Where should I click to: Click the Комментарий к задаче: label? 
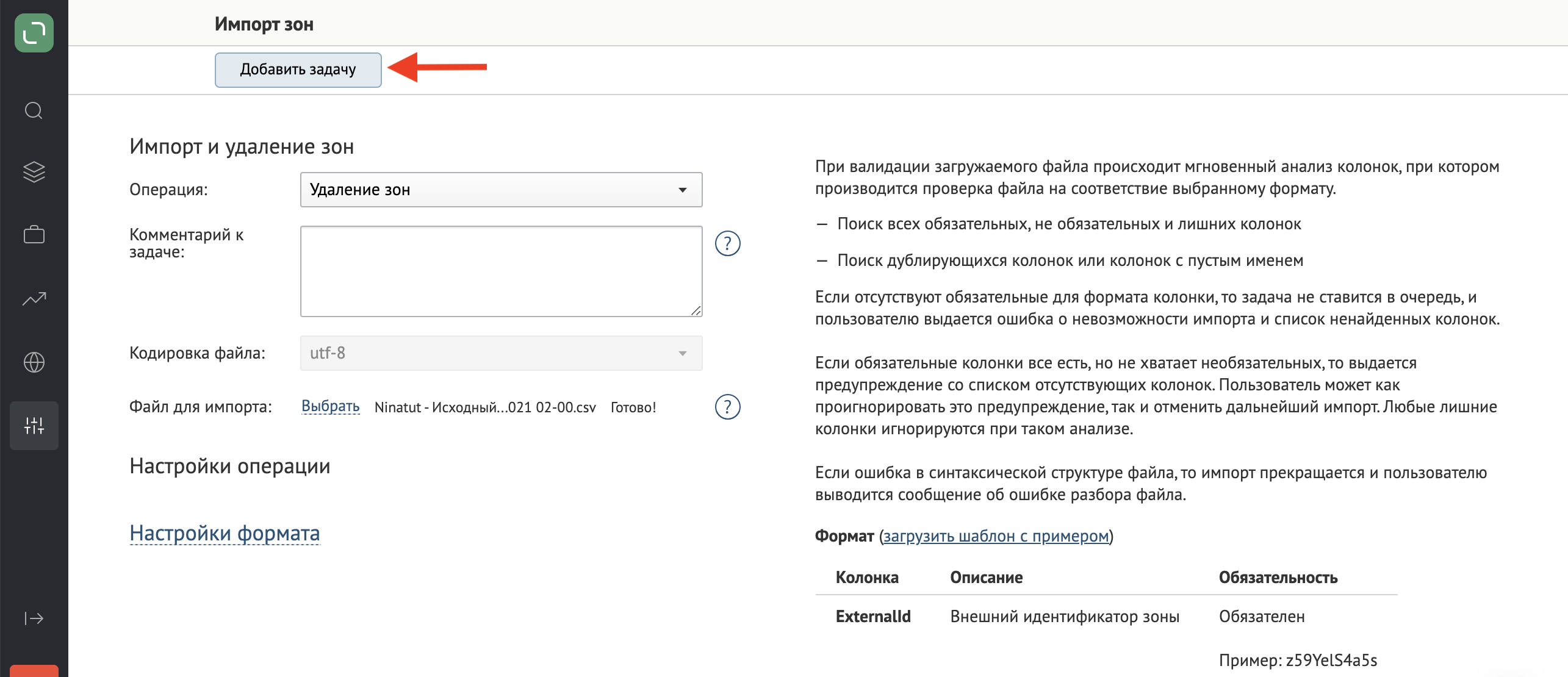186,243
